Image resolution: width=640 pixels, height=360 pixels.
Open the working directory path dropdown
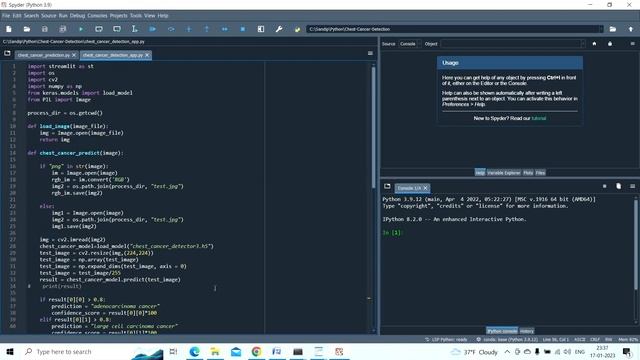tap(601, 29)
